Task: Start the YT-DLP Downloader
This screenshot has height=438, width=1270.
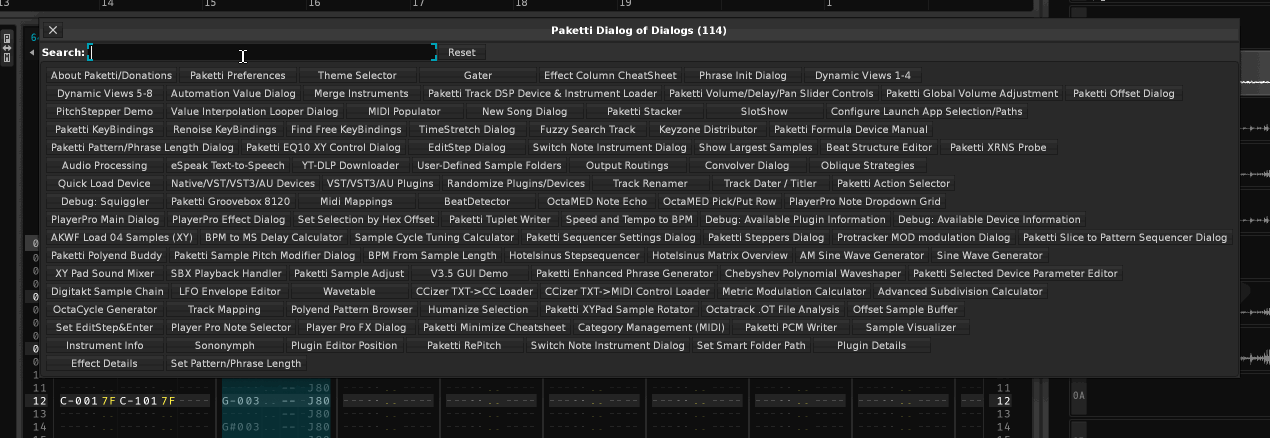Action: pyautogui.click(x=350, y=166)
